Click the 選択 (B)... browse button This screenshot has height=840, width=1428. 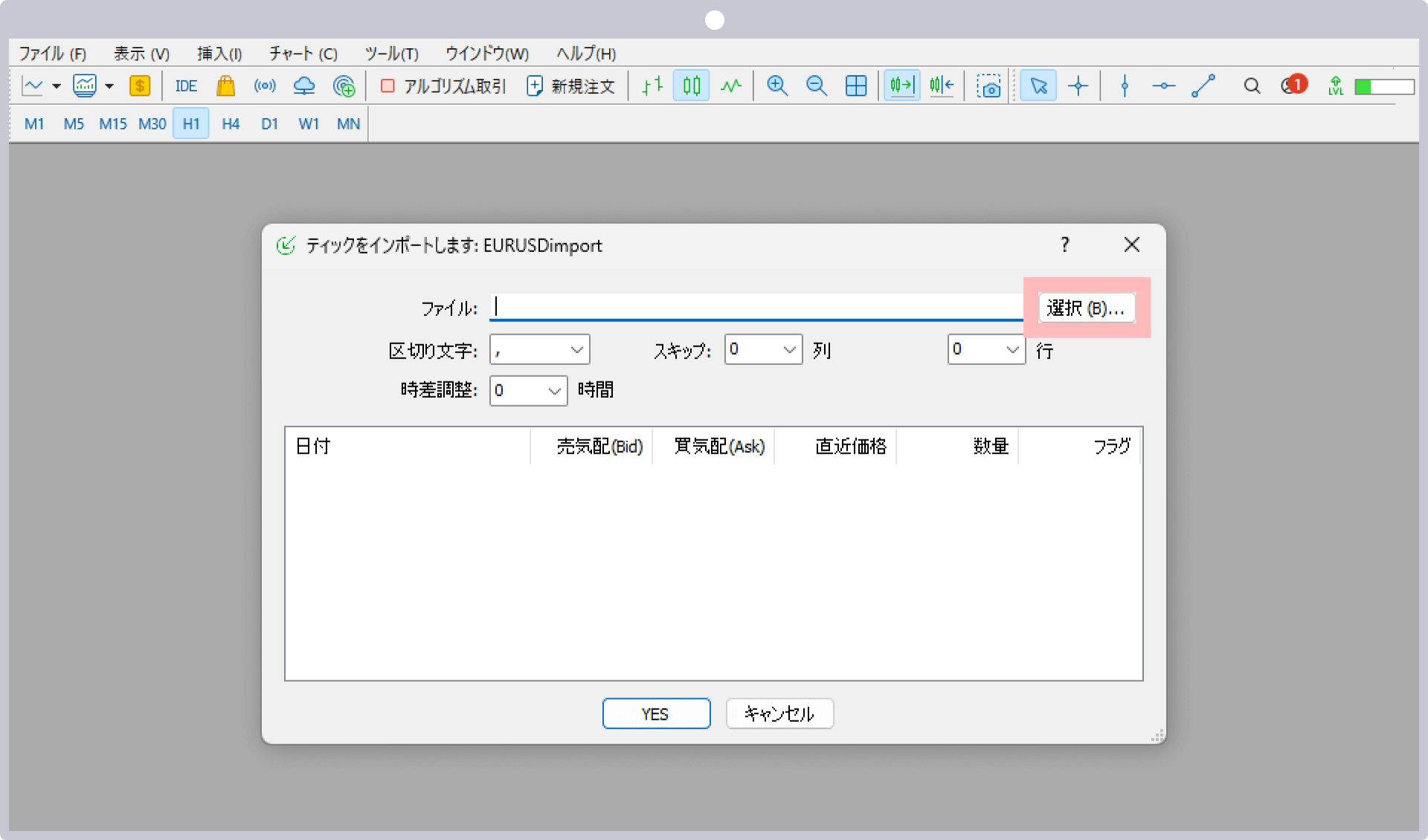coord(1087,308)
